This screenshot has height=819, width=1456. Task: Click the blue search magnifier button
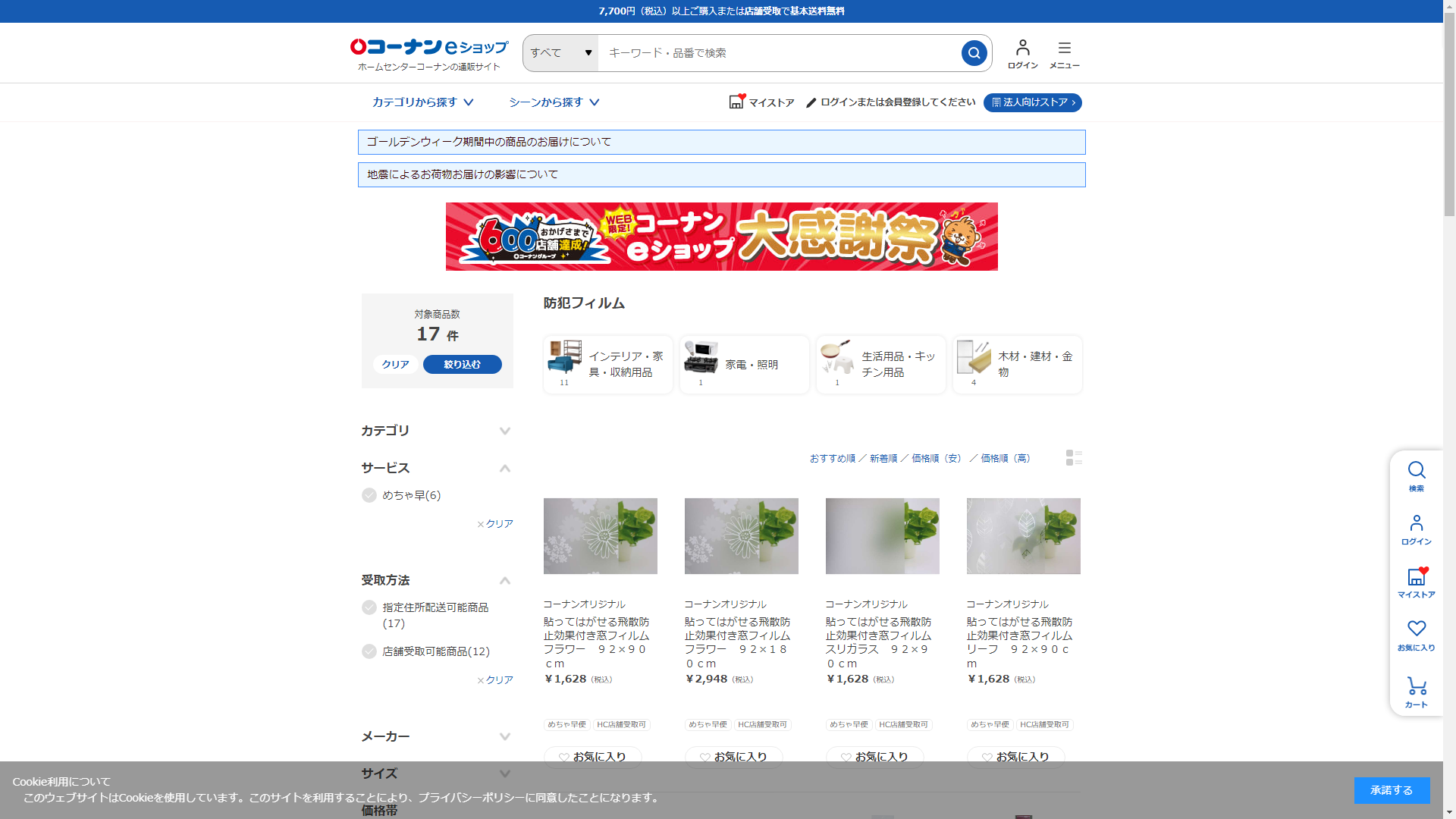click(974, 53)
